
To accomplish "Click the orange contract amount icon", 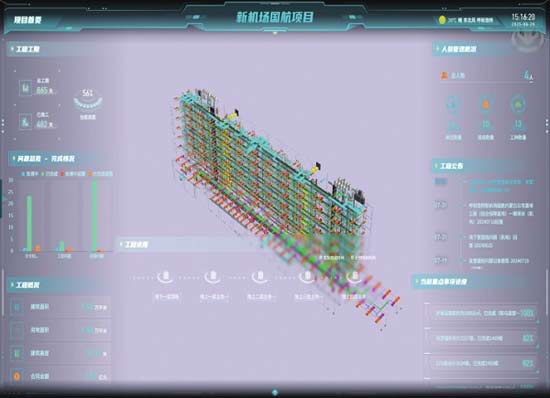I will (16, 377).
